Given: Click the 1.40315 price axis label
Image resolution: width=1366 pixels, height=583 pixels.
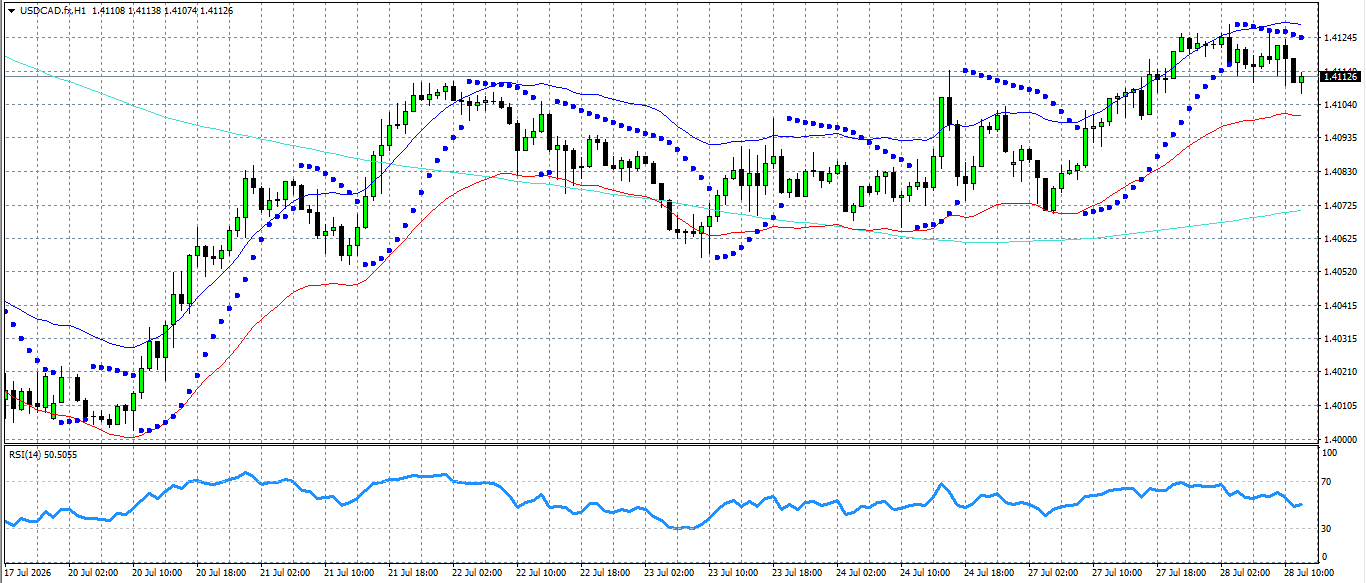Looking at the screenshot, I should pos(1340,338).
